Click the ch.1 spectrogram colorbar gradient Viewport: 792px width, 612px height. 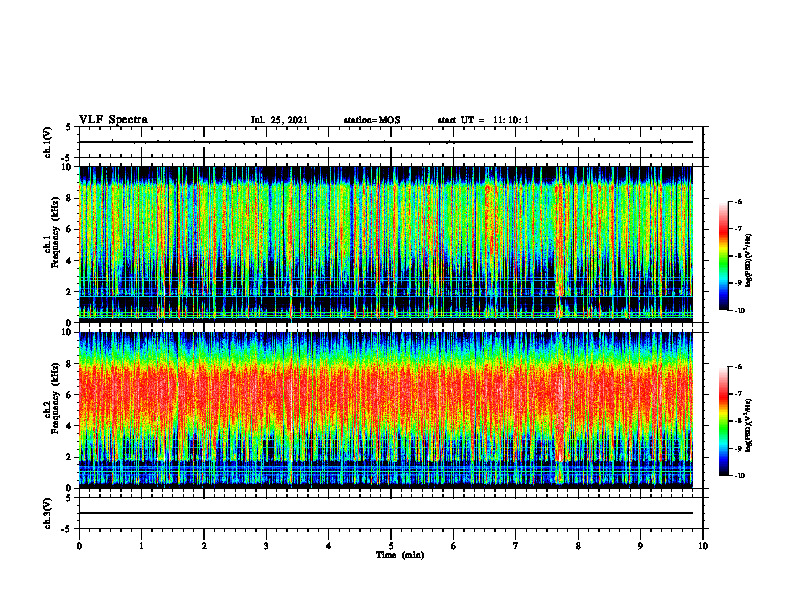click(723, 256)
